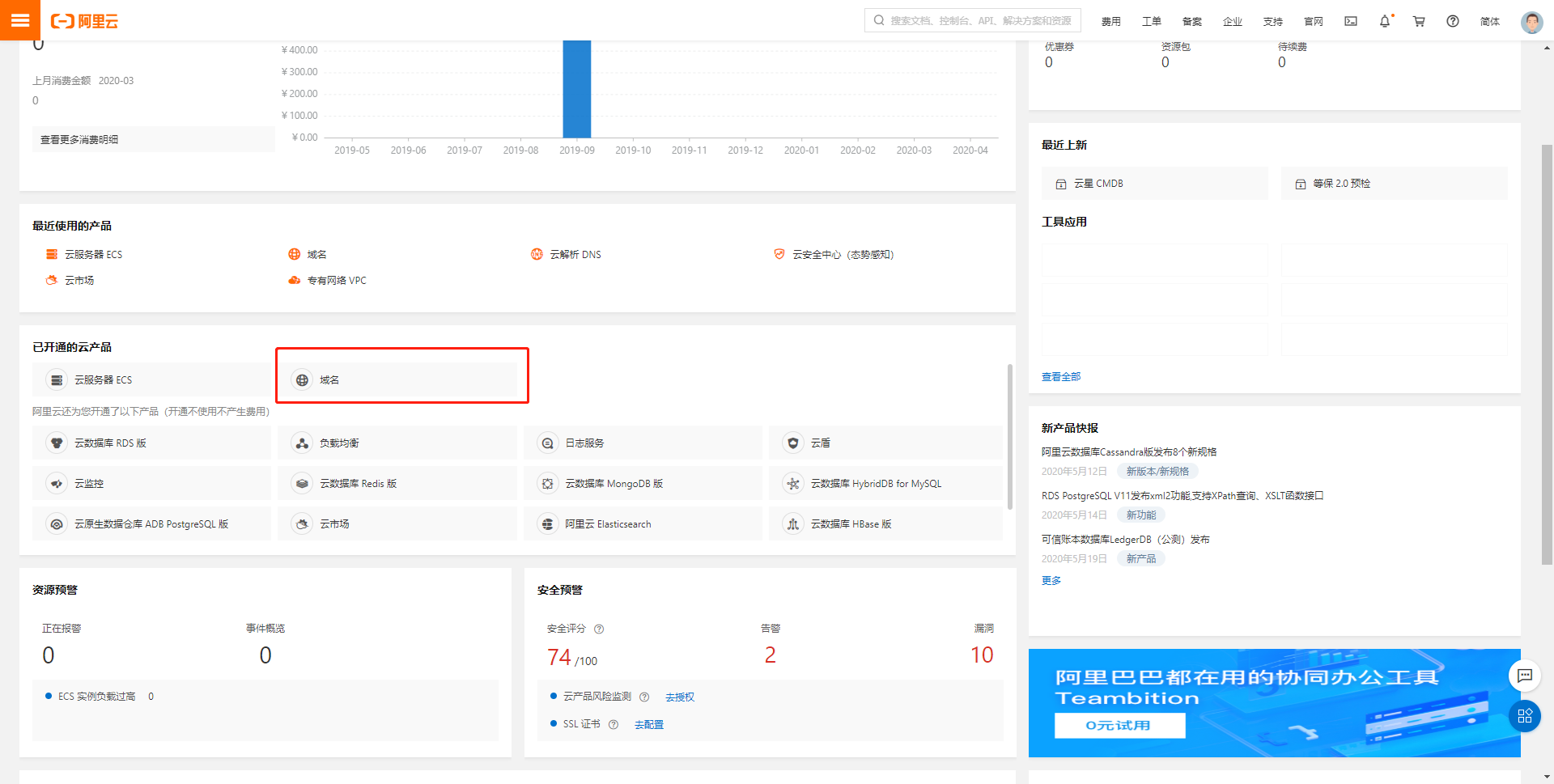Click the Alibaba Cloud logo

(x=84, y=21)
